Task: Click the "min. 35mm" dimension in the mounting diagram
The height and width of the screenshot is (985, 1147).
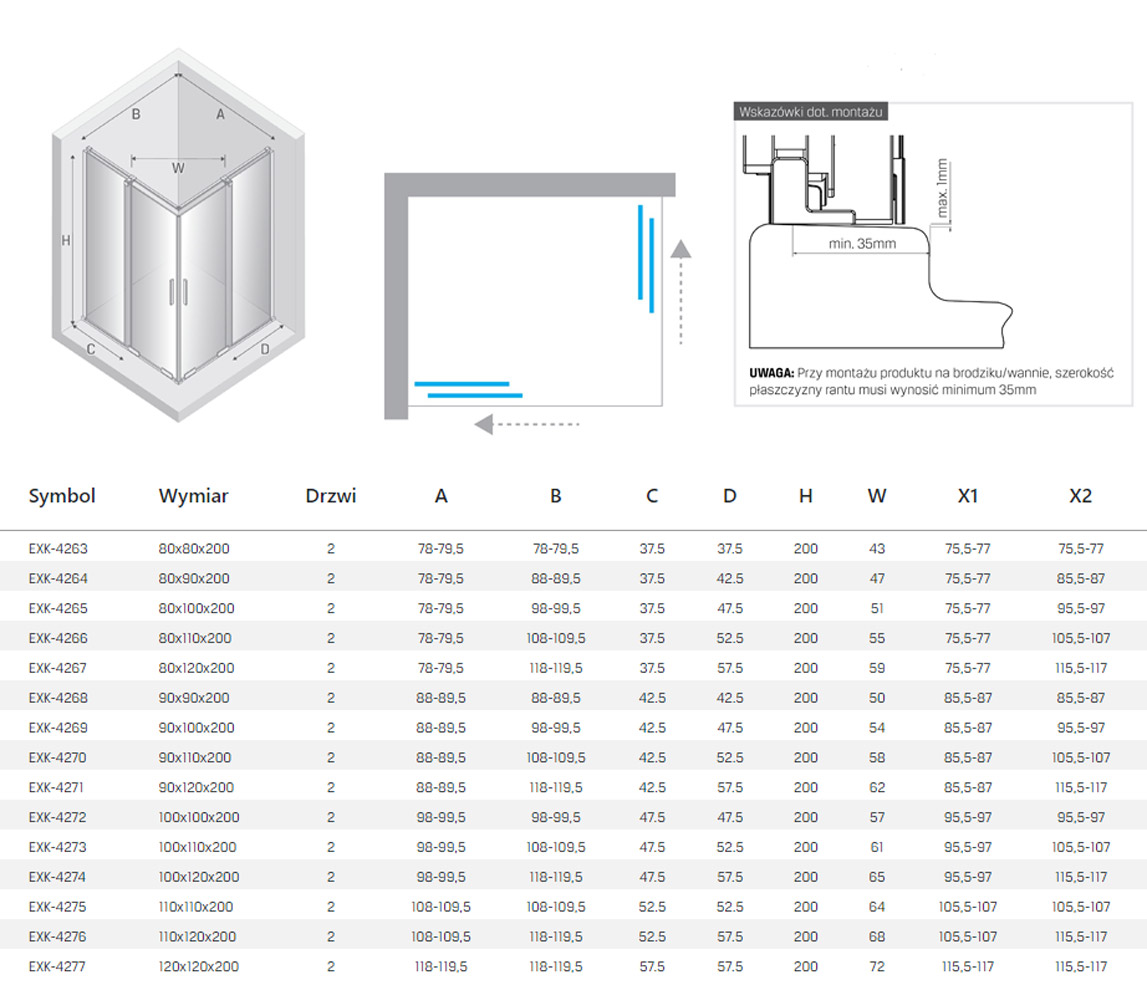Action: coord(862,244)
